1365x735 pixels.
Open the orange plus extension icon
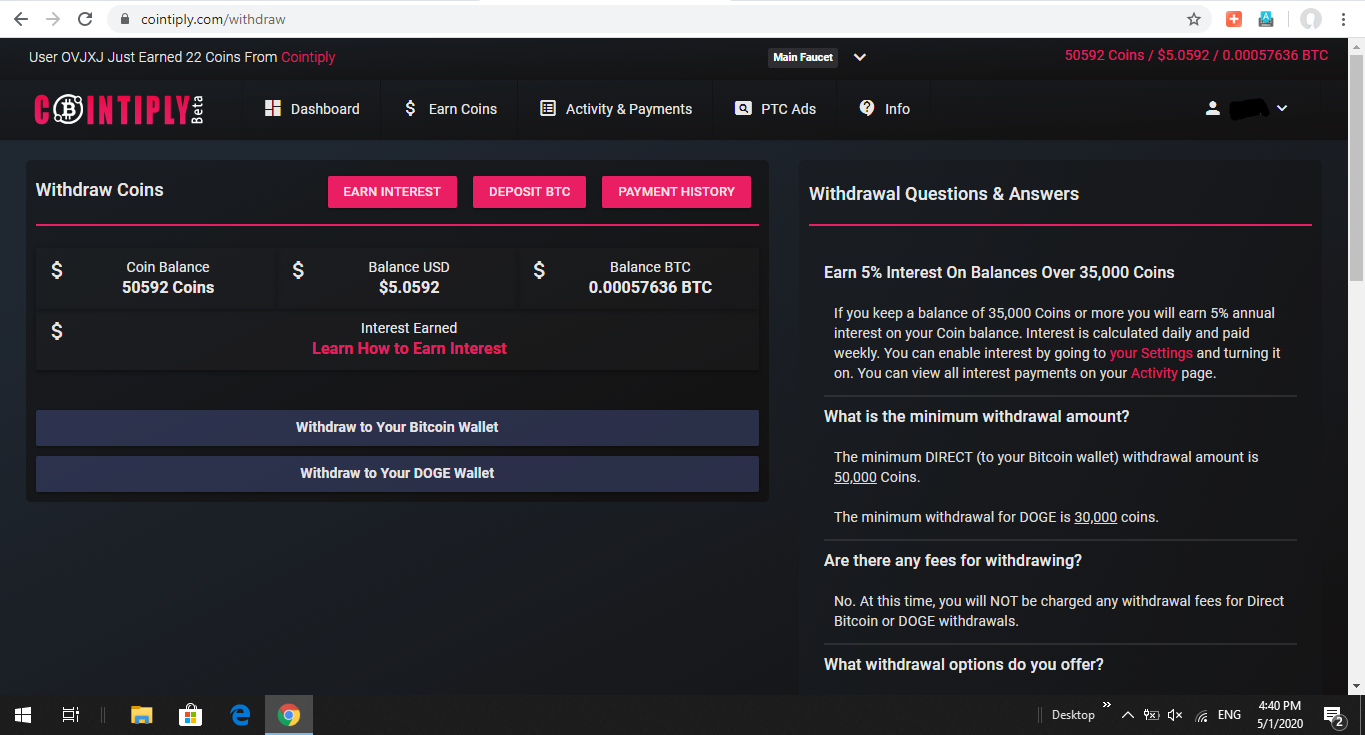pyautogui.click(x=1234, y=19)
